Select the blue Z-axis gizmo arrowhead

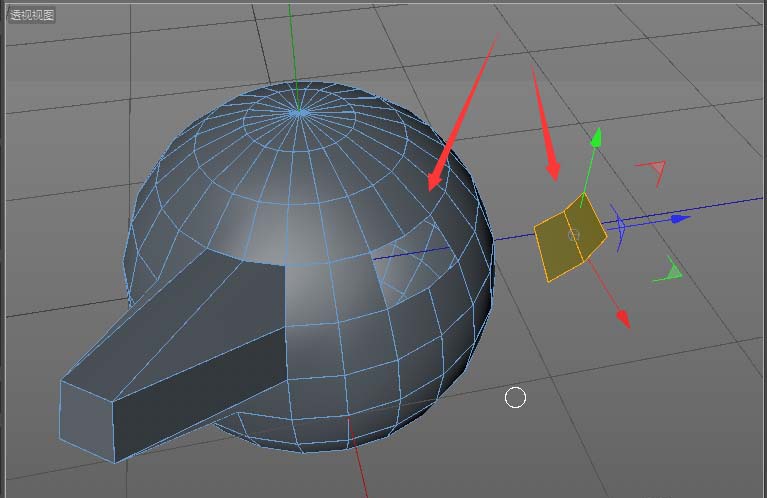(680, 219)
